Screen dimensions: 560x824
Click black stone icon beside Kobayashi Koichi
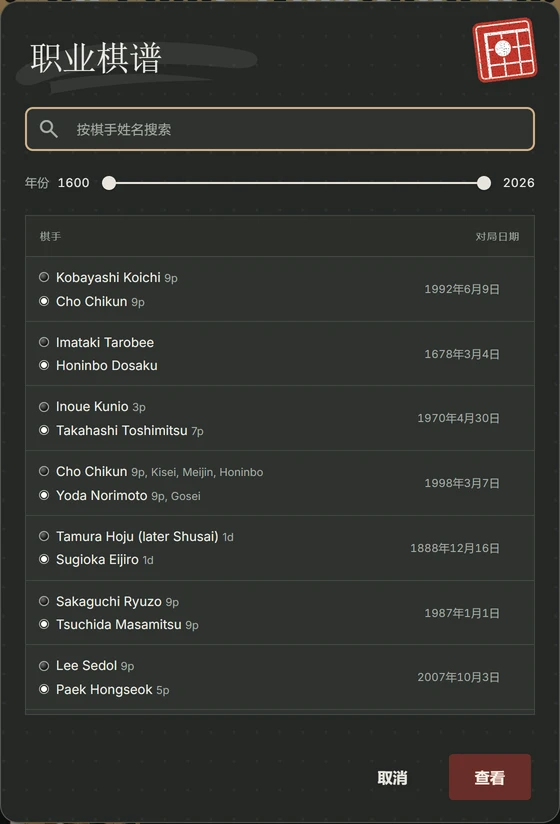[x=44, y=277]
